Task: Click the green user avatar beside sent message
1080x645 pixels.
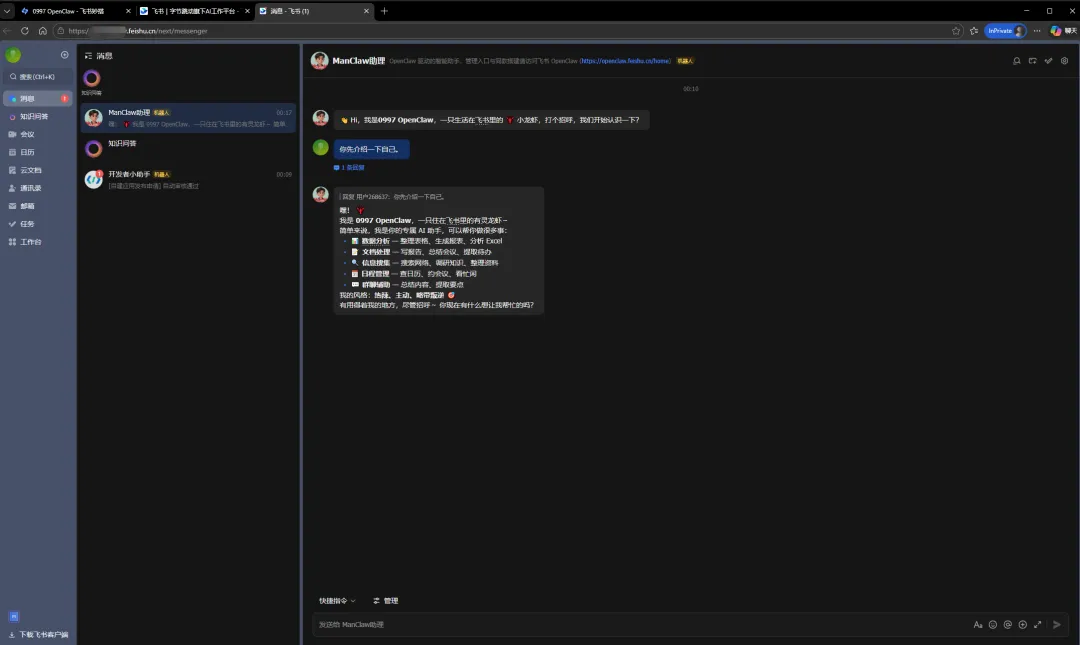Action: pyautogui.click(x=320, y=147)
